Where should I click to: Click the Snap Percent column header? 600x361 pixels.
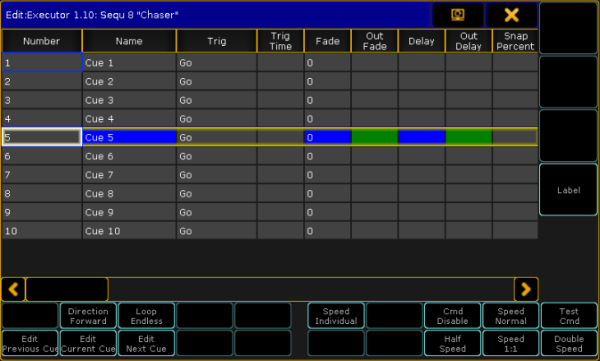tap(515, 41)
